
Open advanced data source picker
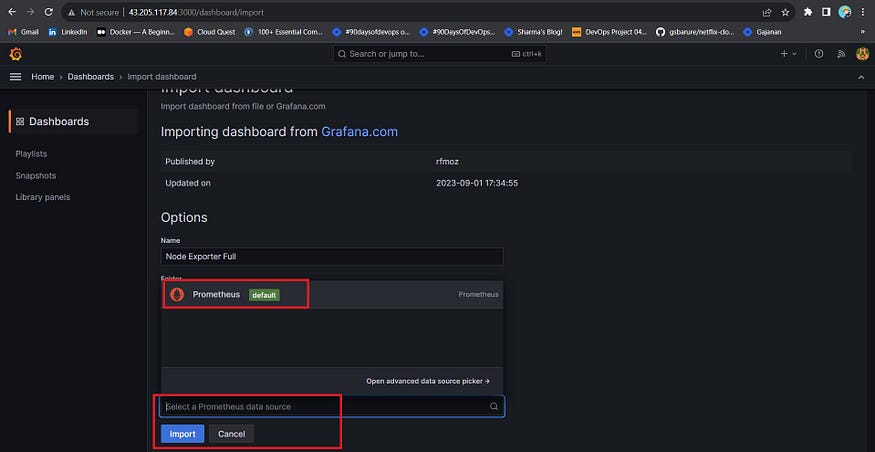(x=428, y=381)
